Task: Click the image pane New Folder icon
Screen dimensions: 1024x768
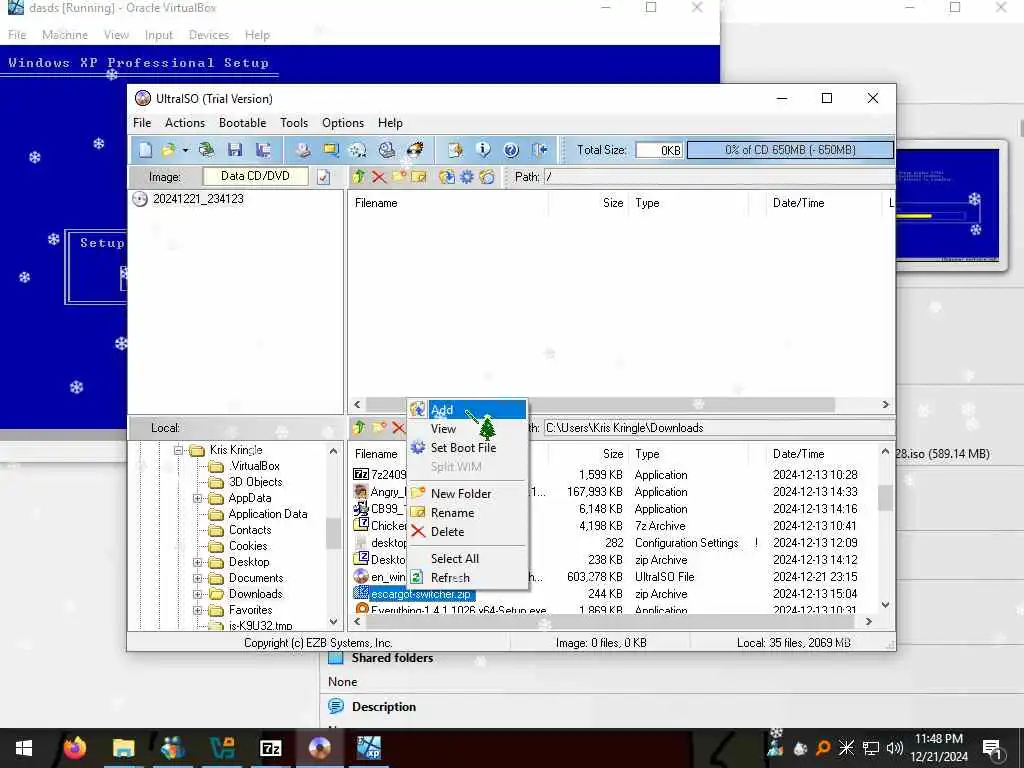Action: 399,176
